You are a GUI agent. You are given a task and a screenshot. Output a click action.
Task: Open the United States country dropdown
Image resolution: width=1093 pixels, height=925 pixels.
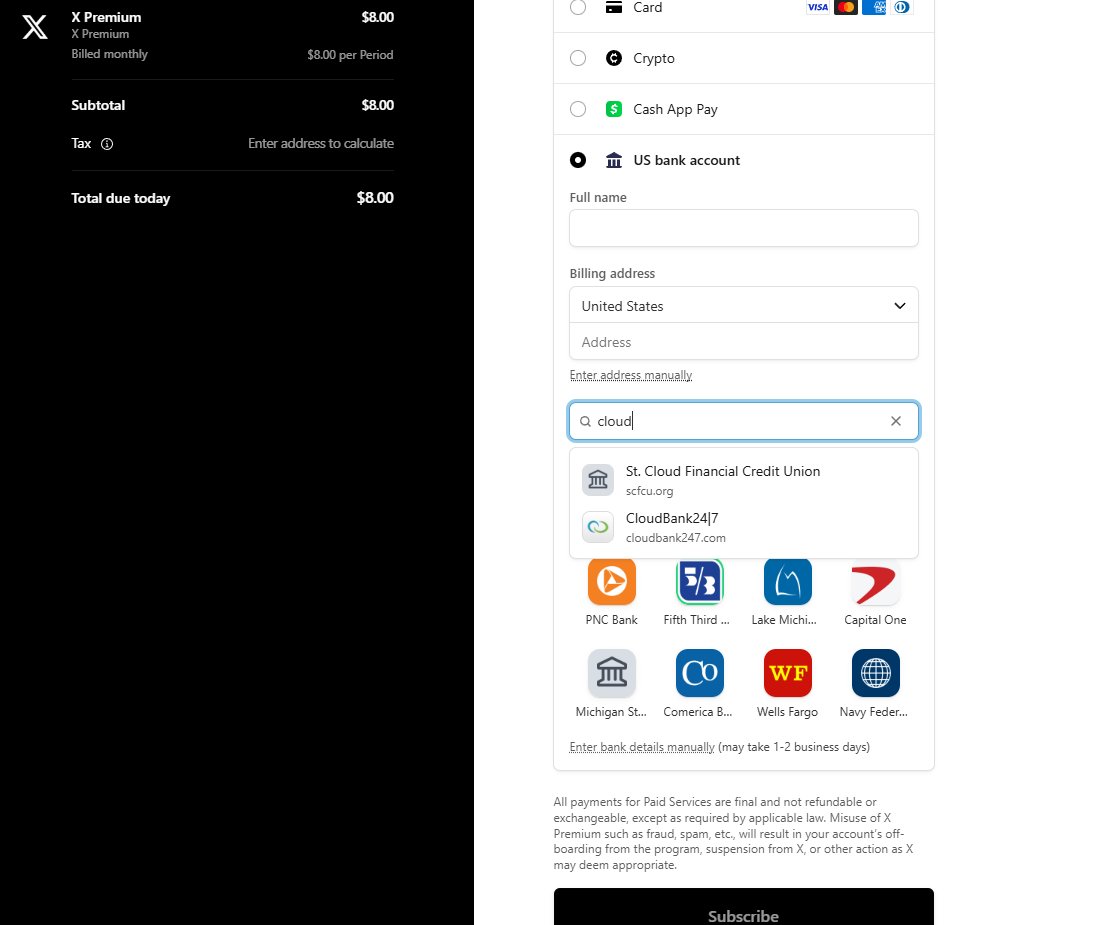(x=744, y=305)
